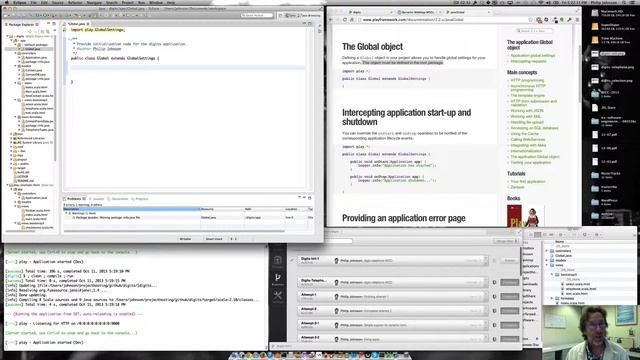Click the browser vertical scrollbar
This screenshot has width=640, height=360.
tap(580, 73)
